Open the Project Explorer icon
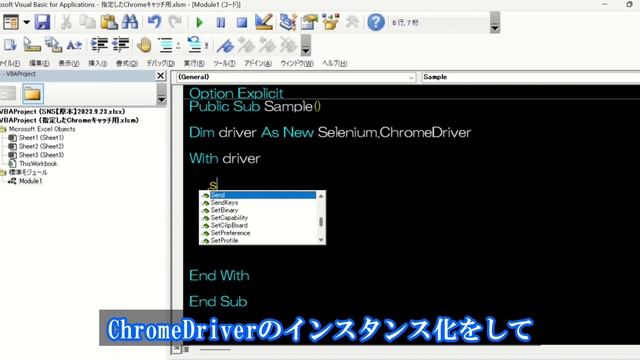The height and width of the screenshot is (360, 640). click(x=288, y=22)
